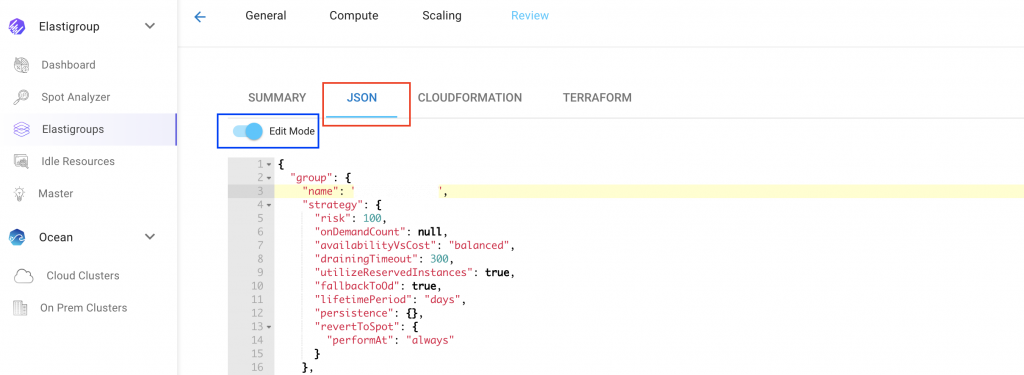Viewport: 1024px width, 375px height.
Task: Click the Master lightbulb icon
Action: click(x=20, y=193)
